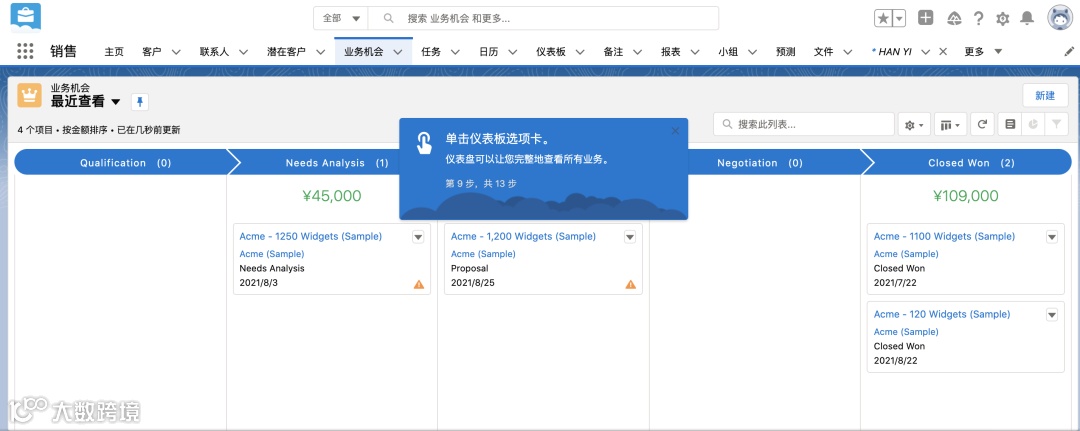Open the list view controls gear
The height and width of the screenshot is (431, 1080).
pyautogui.click(x=914, y=125)
